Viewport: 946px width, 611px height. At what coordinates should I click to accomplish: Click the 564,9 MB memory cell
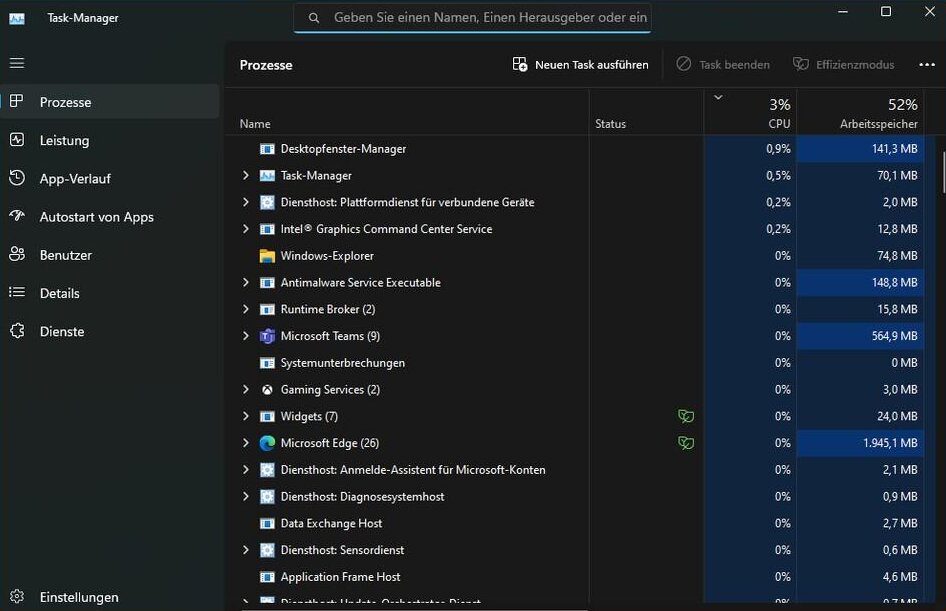[860, 336]
